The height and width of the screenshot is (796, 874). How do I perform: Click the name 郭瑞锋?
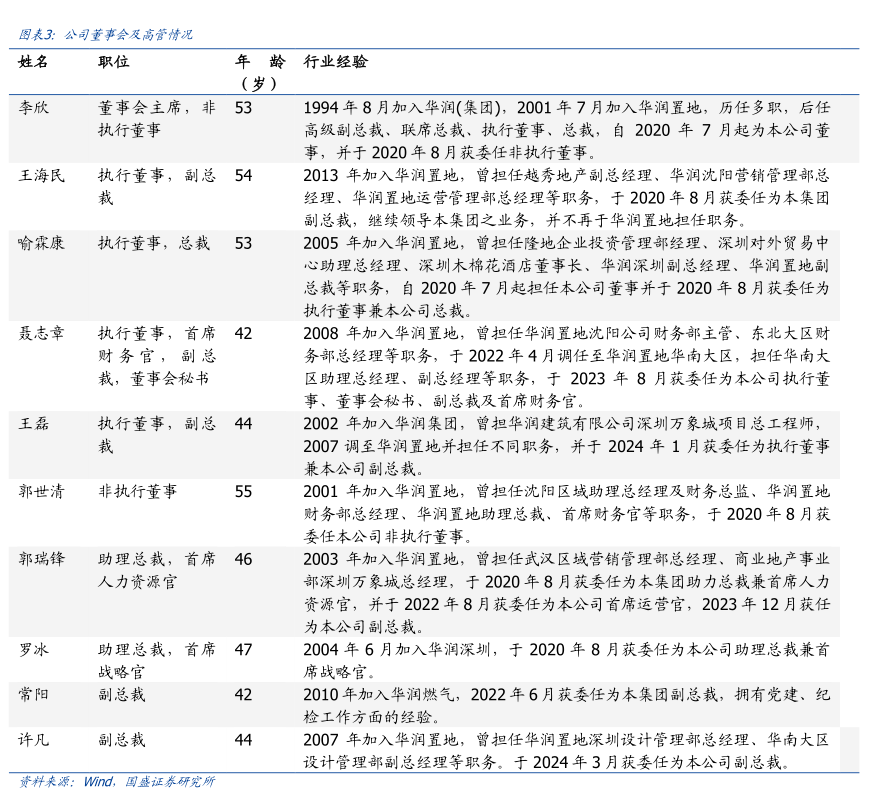[41, 559]
